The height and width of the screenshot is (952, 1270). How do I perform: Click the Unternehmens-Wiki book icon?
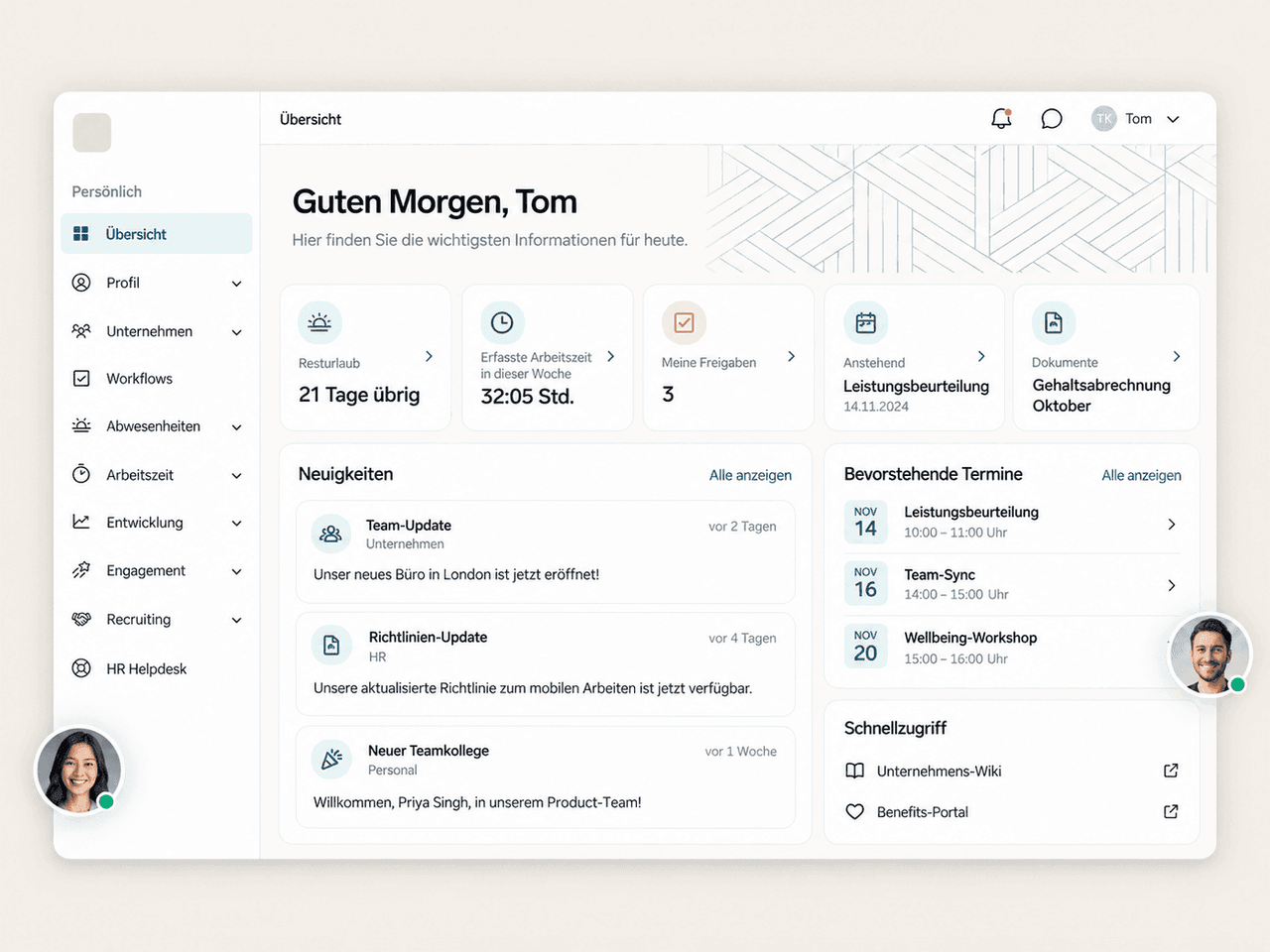(x=854, y=771)
